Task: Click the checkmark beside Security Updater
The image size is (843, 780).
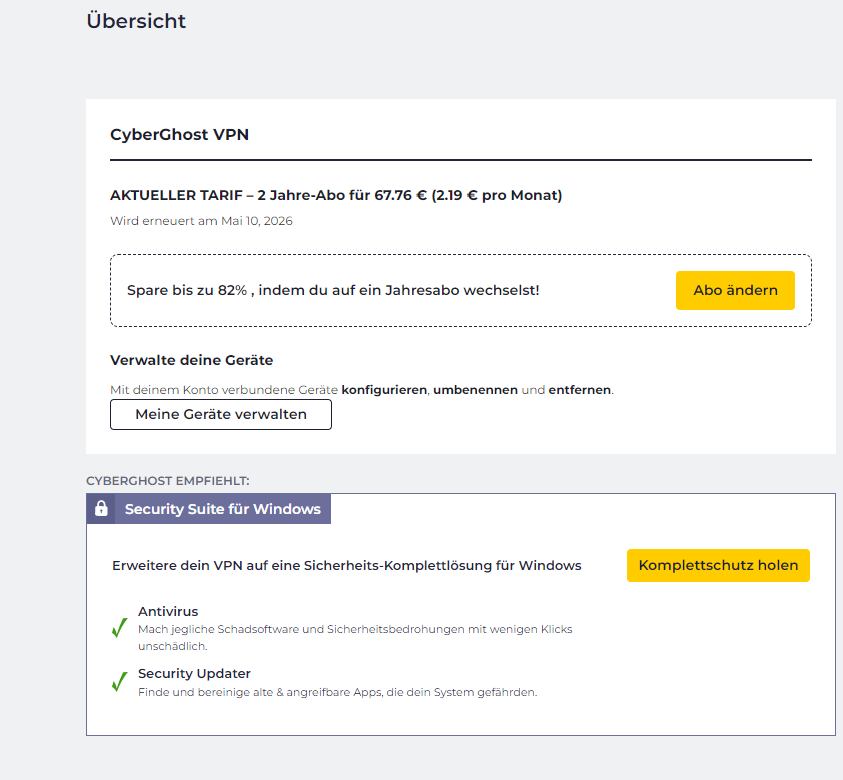Action: (x=119, y=682)
